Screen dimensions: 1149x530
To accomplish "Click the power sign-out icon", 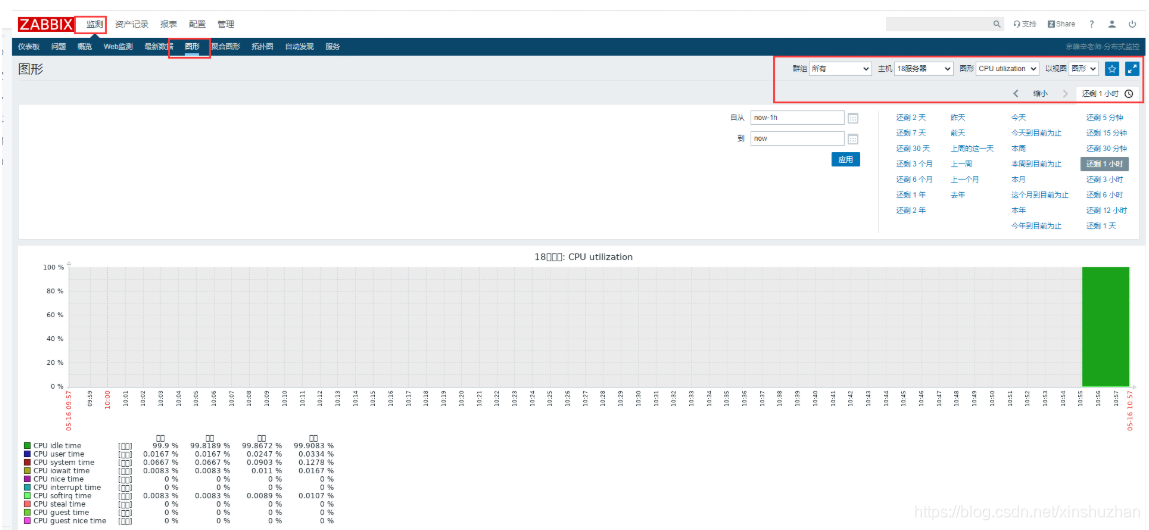I will click(x=1132, y=24).
